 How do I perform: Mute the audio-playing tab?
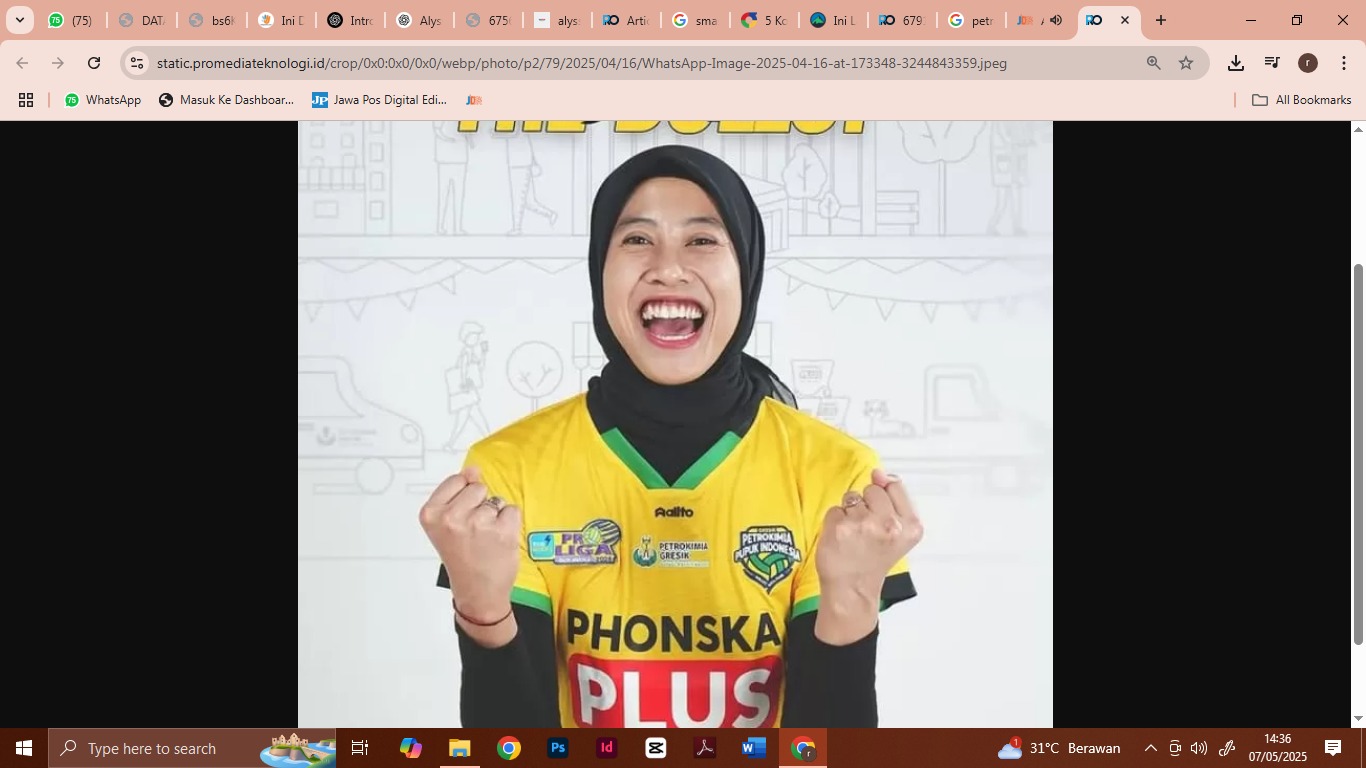(x=1056, y=20)
